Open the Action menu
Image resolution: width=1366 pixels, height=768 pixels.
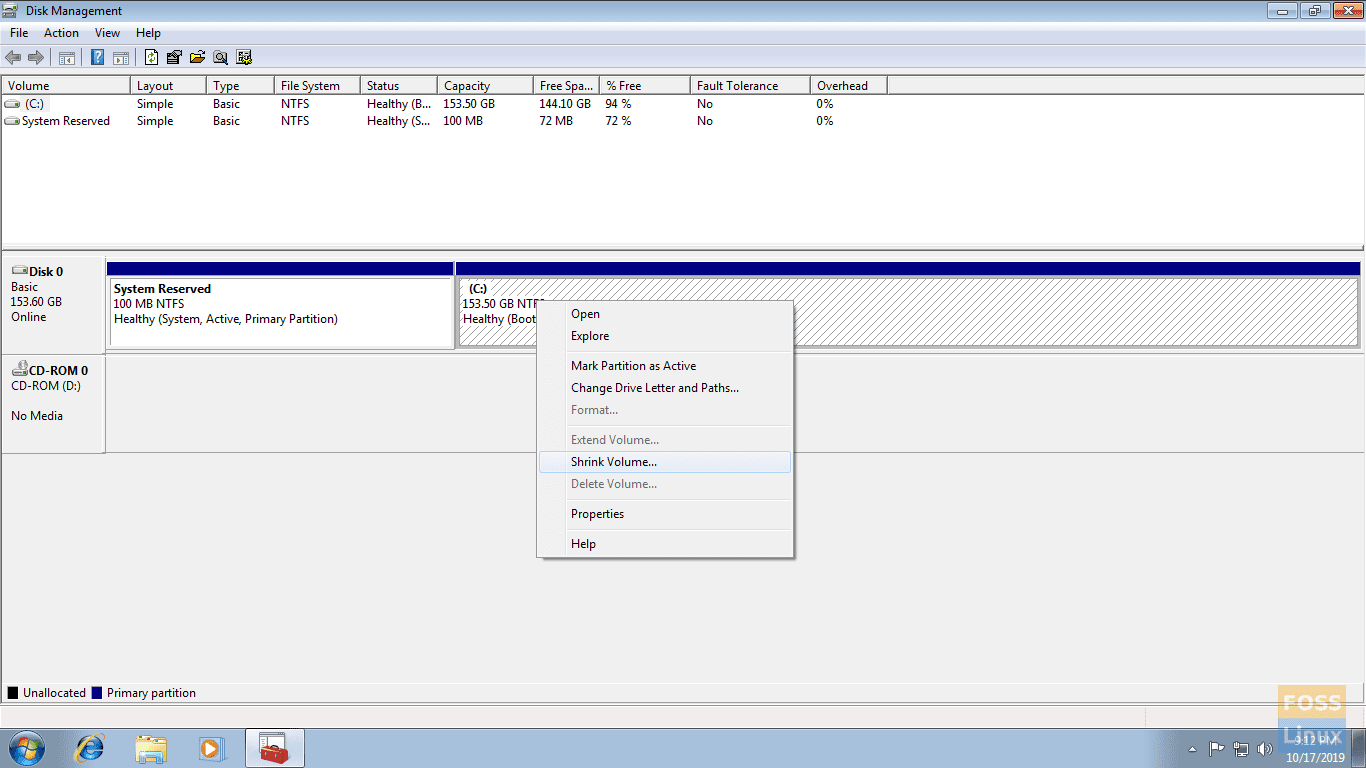[x=61, y=33]
